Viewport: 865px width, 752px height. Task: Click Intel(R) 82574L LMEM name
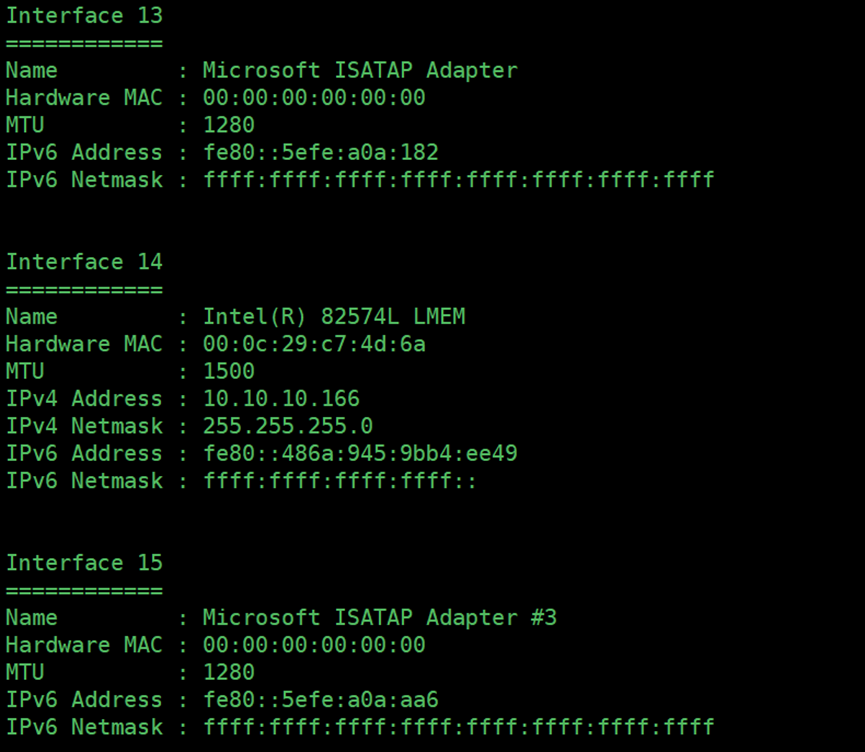(x=334, y=317)
